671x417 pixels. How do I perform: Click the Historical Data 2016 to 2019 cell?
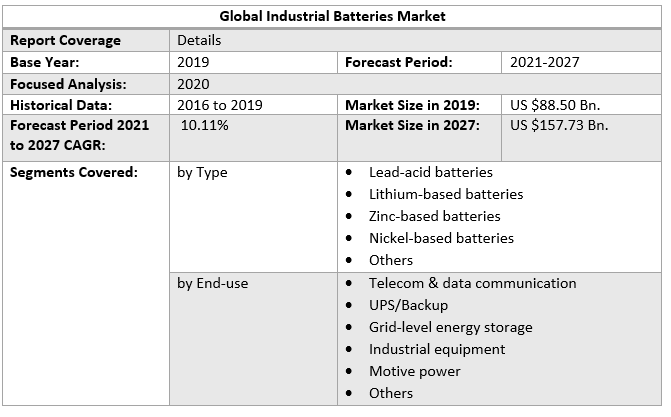[x=219, y=105]
